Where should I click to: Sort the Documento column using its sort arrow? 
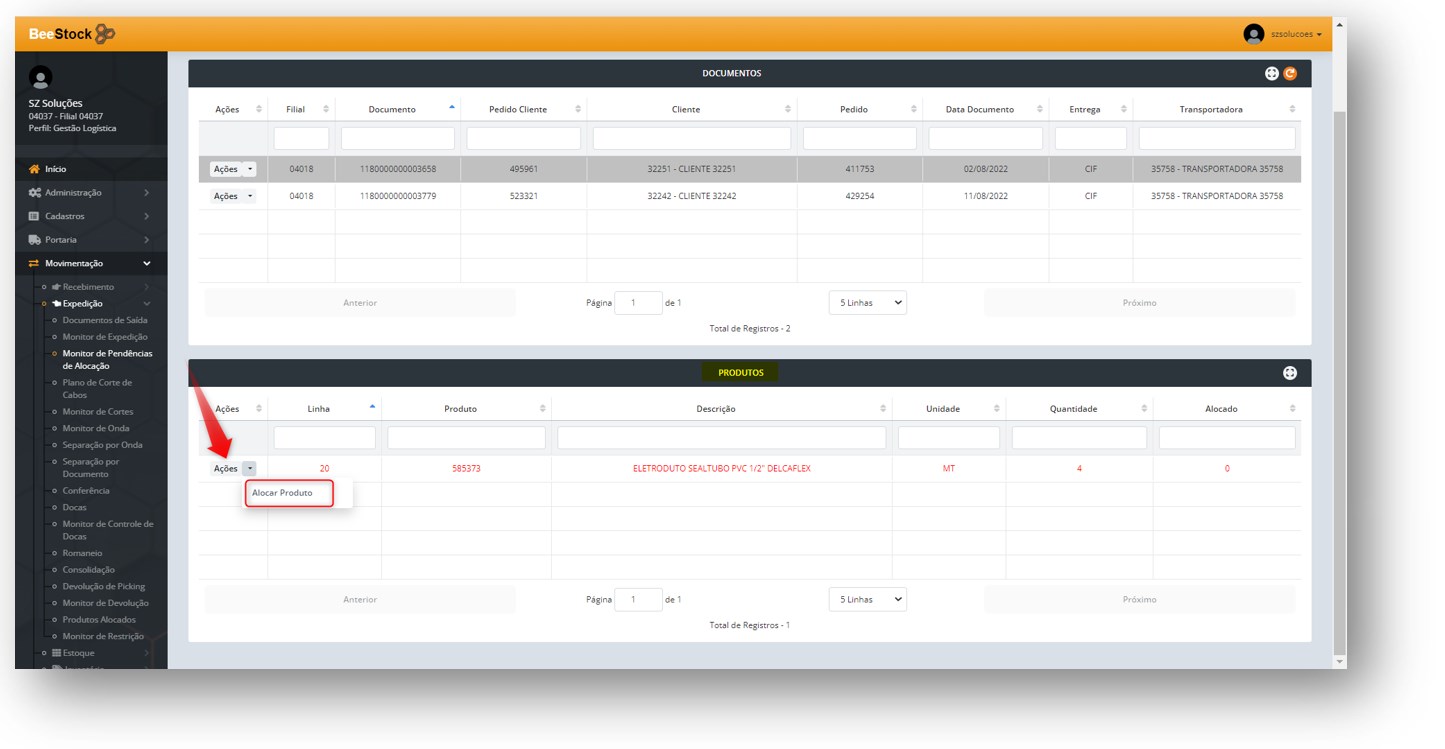coord(450,108)
